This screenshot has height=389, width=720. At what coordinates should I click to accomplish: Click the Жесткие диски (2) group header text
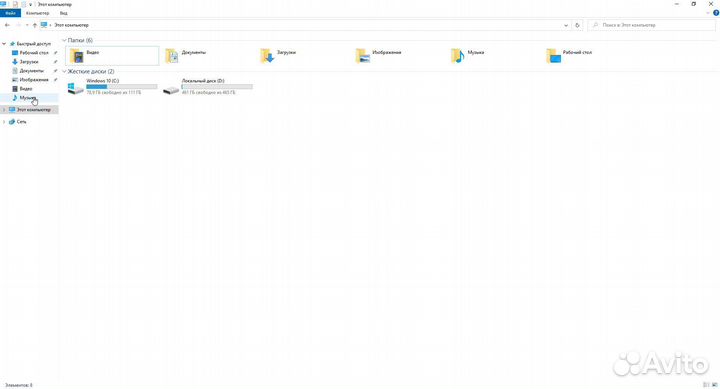point(91,72)
